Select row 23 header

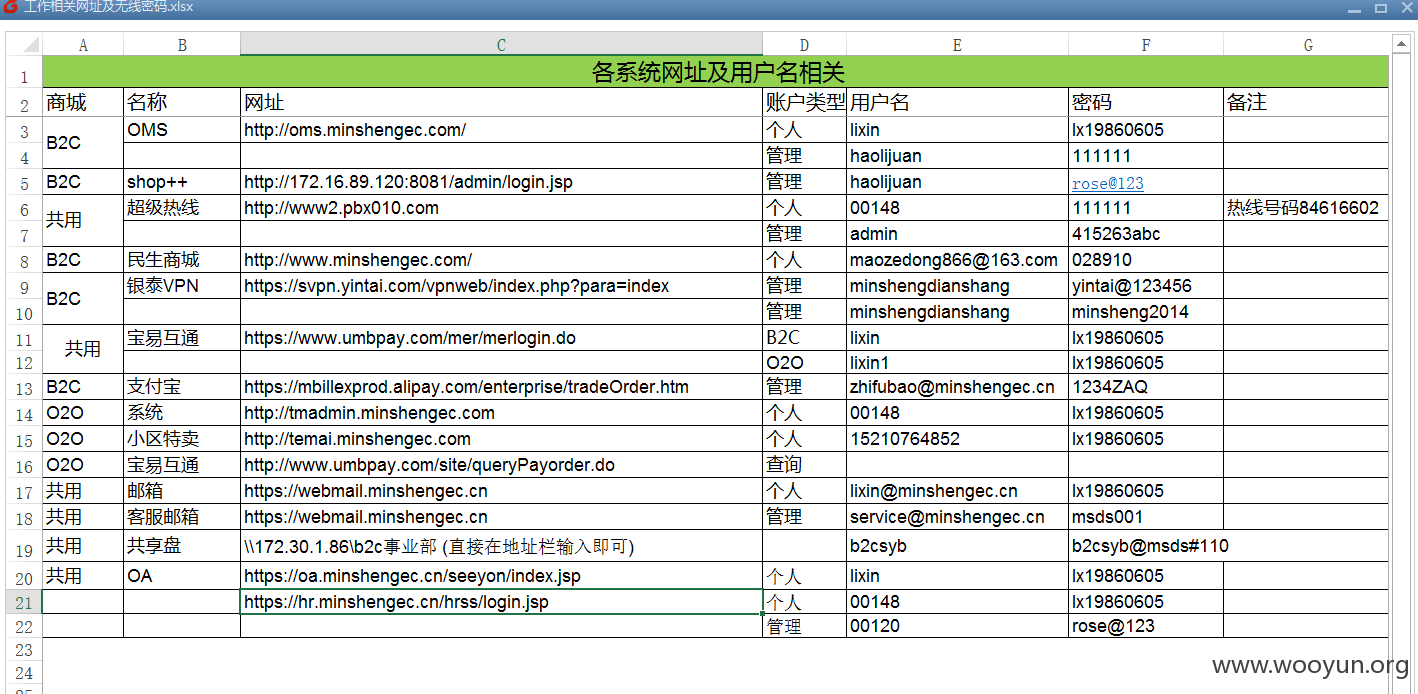(x=24, y=650)
